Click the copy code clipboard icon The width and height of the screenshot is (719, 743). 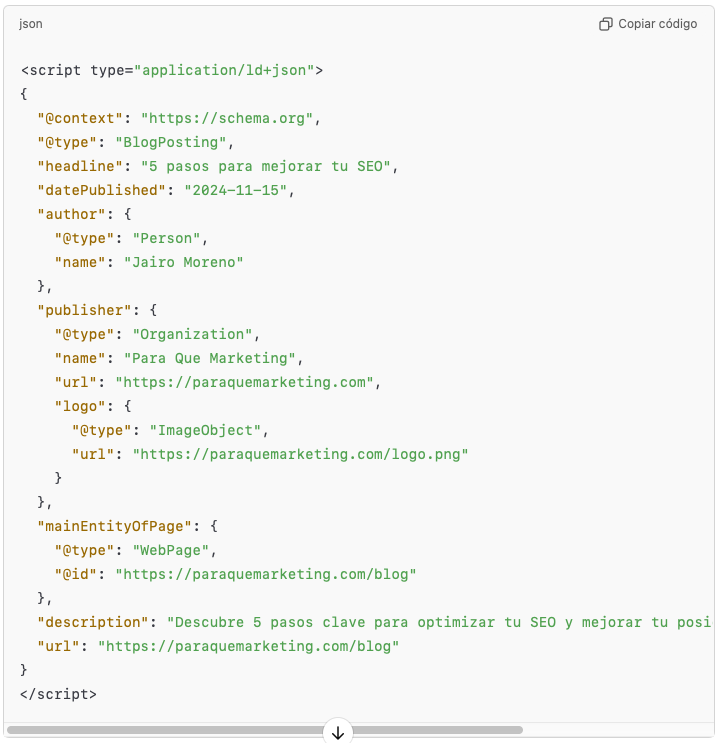click(x=605, y=24)
